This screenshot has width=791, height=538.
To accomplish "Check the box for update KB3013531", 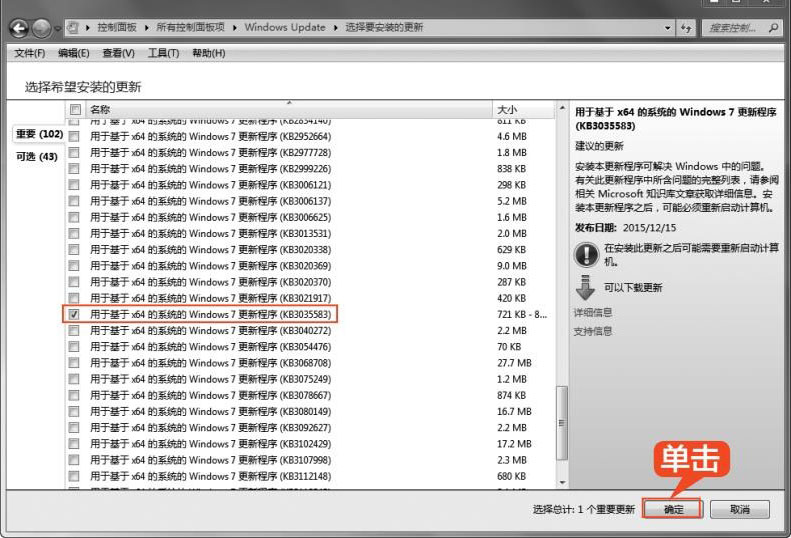I will tap(74, 233).
